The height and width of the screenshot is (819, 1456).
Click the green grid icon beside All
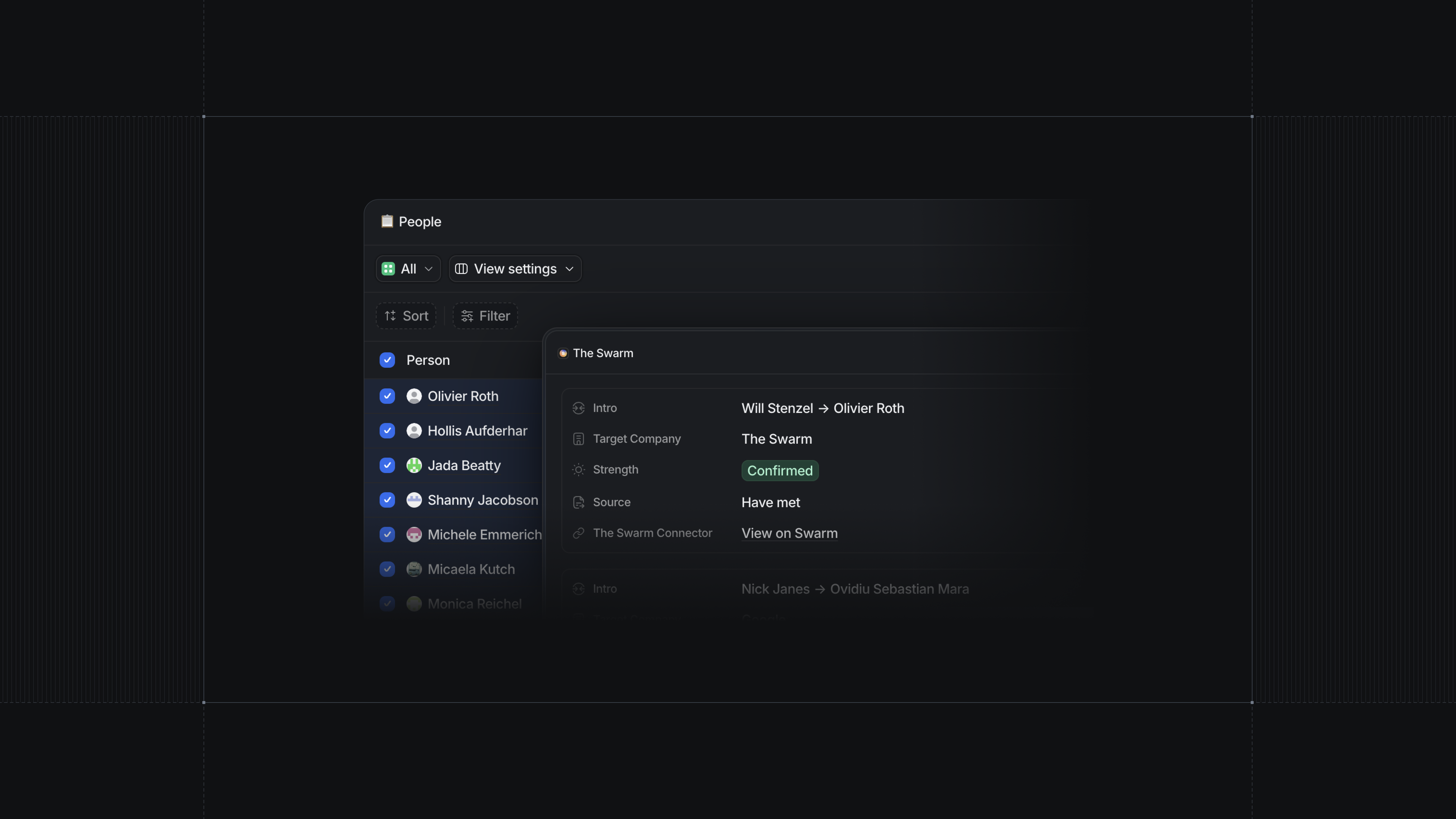point(388,268)
